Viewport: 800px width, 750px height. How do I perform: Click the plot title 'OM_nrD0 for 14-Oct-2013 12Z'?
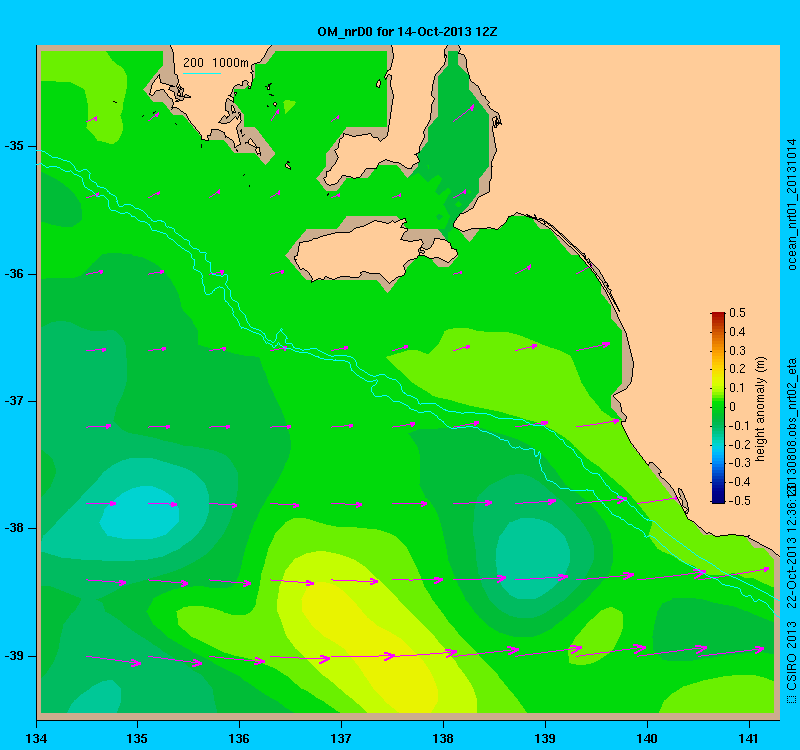tap(407, 32)
